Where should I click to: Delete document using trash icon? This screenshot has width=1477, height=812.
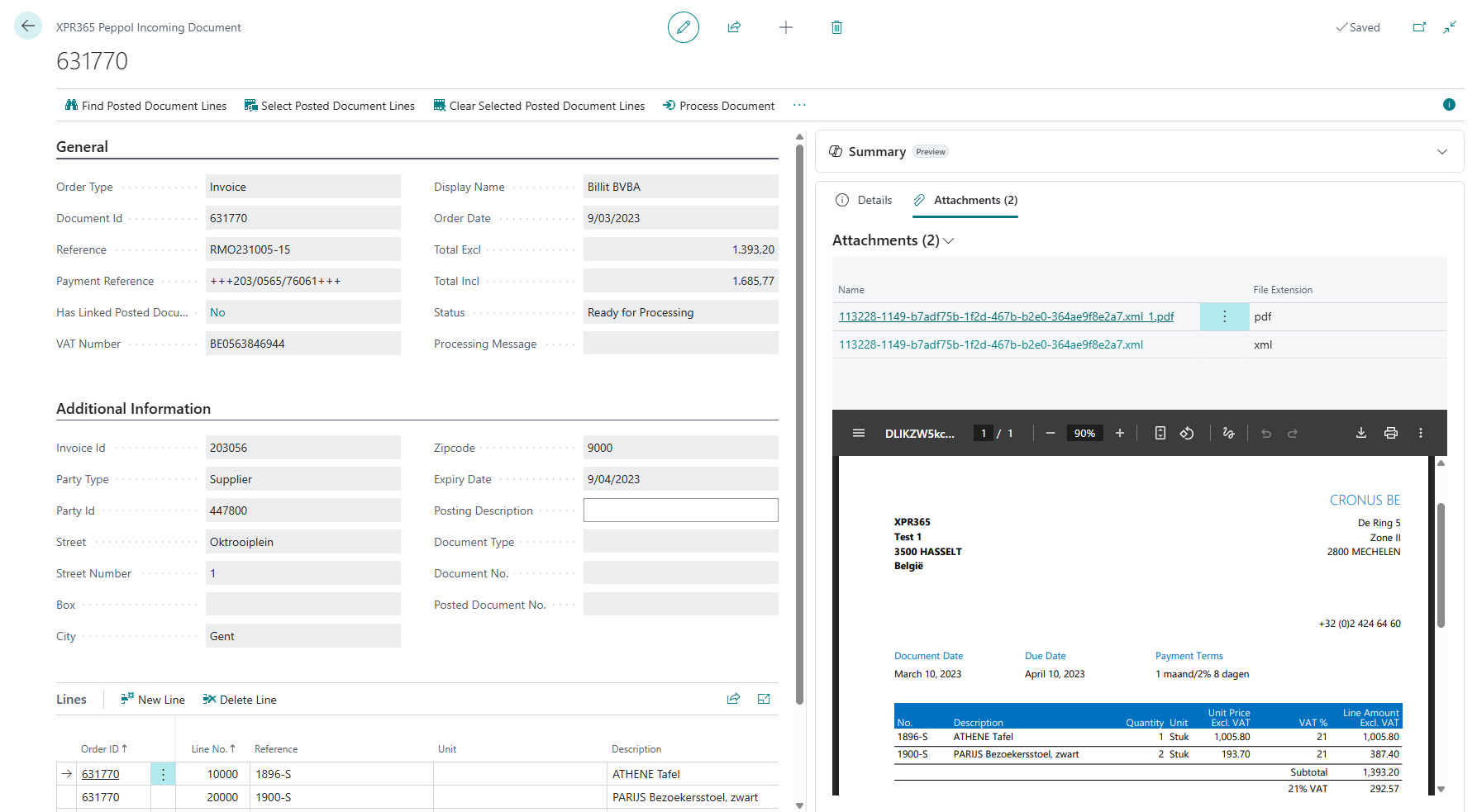pos(836,27)
